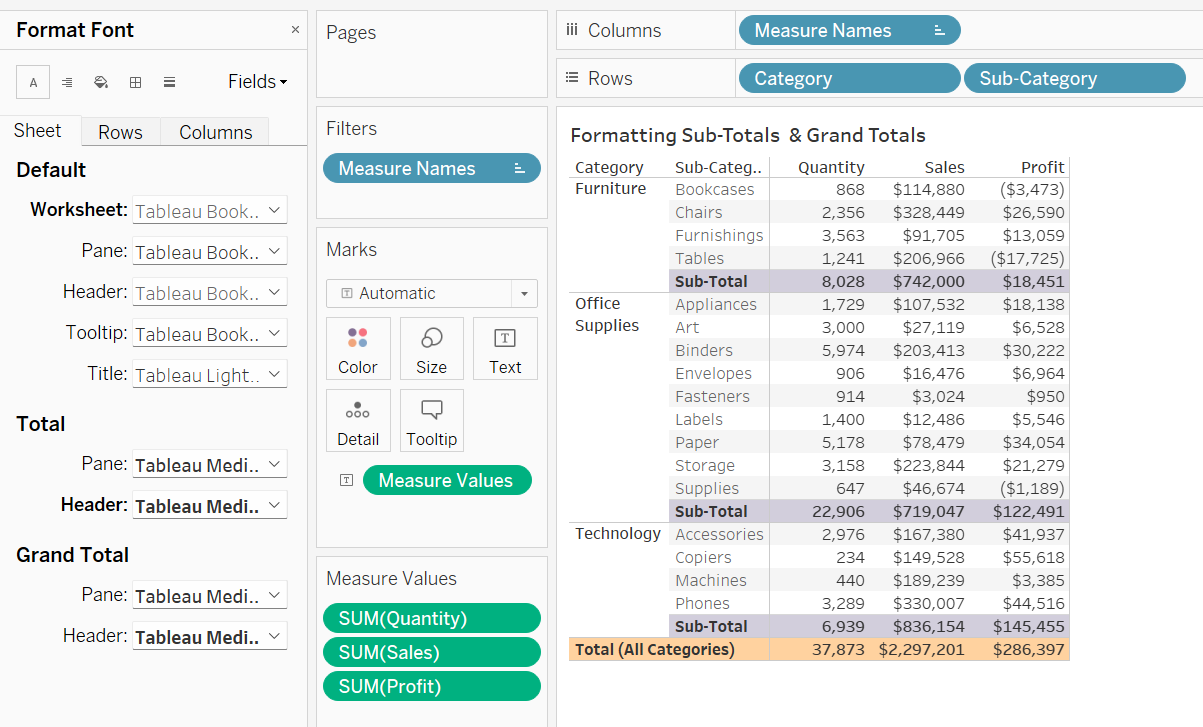The width and height of the screenshot is (1203, 727).
Task: Close the Format Font pane
Action: (x=295, y=30)
